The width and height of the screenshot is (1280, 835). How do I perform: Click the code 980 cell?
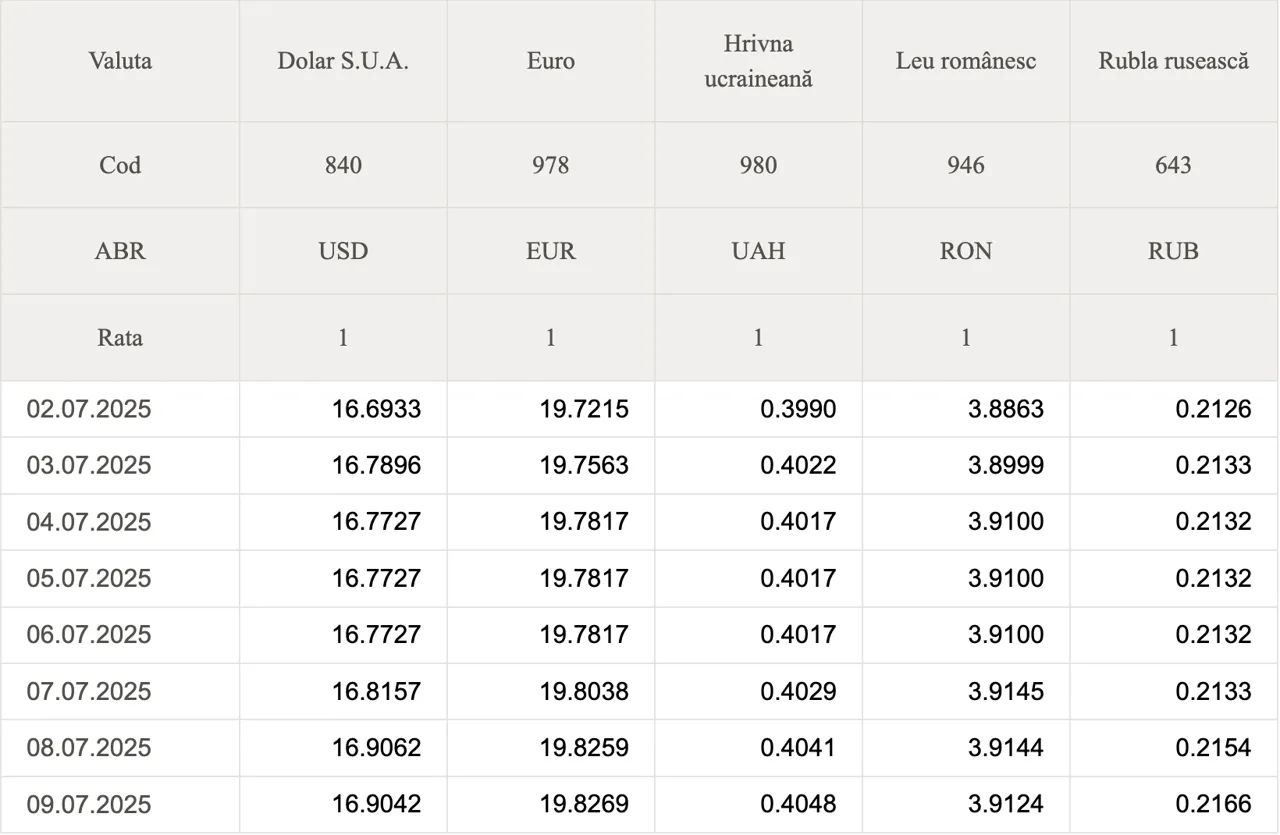pos(758,165)
